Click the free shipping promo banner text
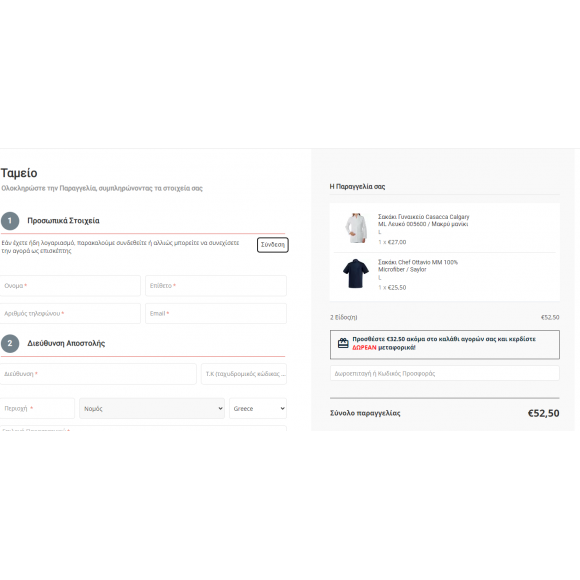Screen dimensions: 580x580 click(x=444, y=343)
